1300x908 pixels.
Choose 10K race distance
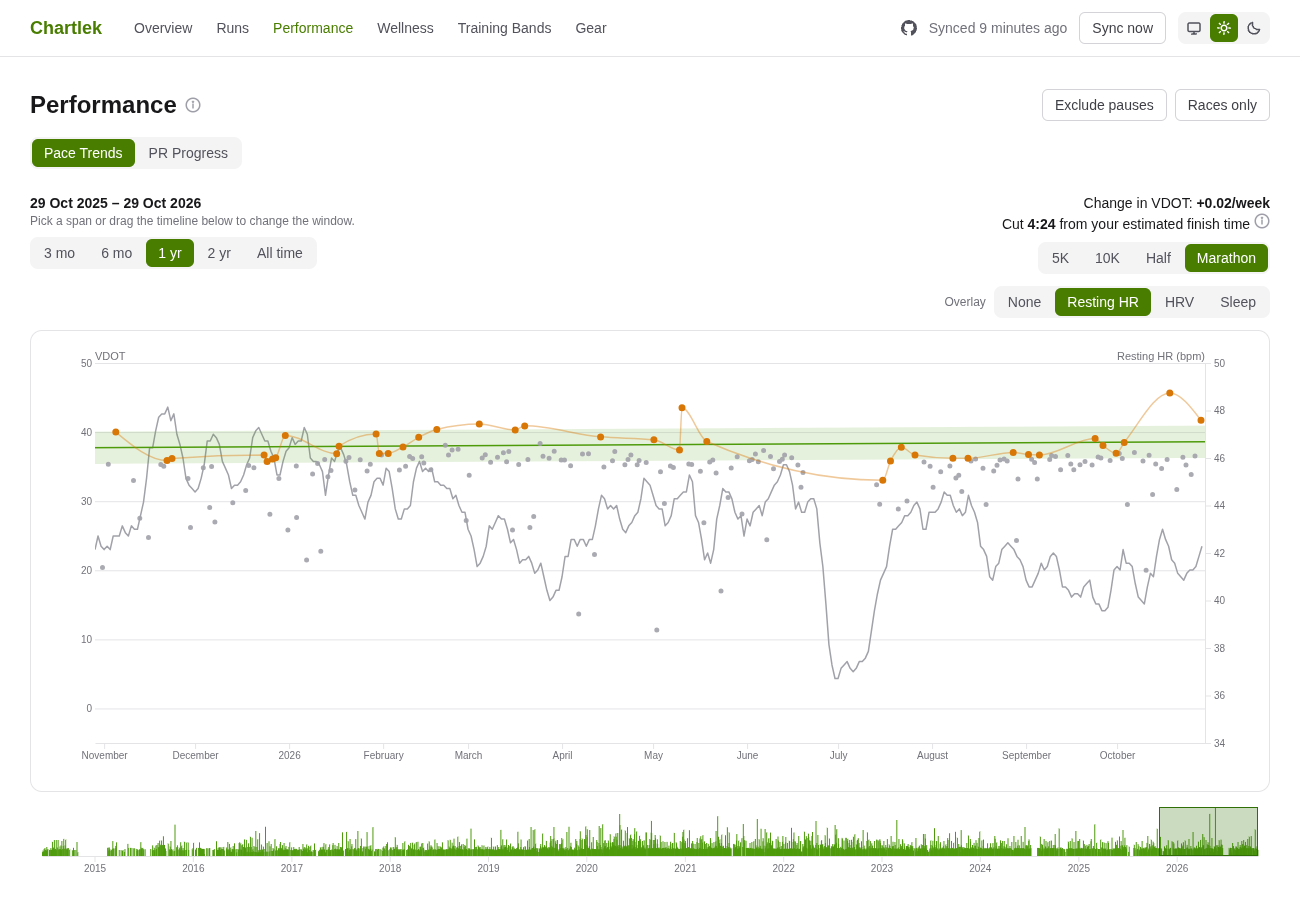pos(1107,258)
